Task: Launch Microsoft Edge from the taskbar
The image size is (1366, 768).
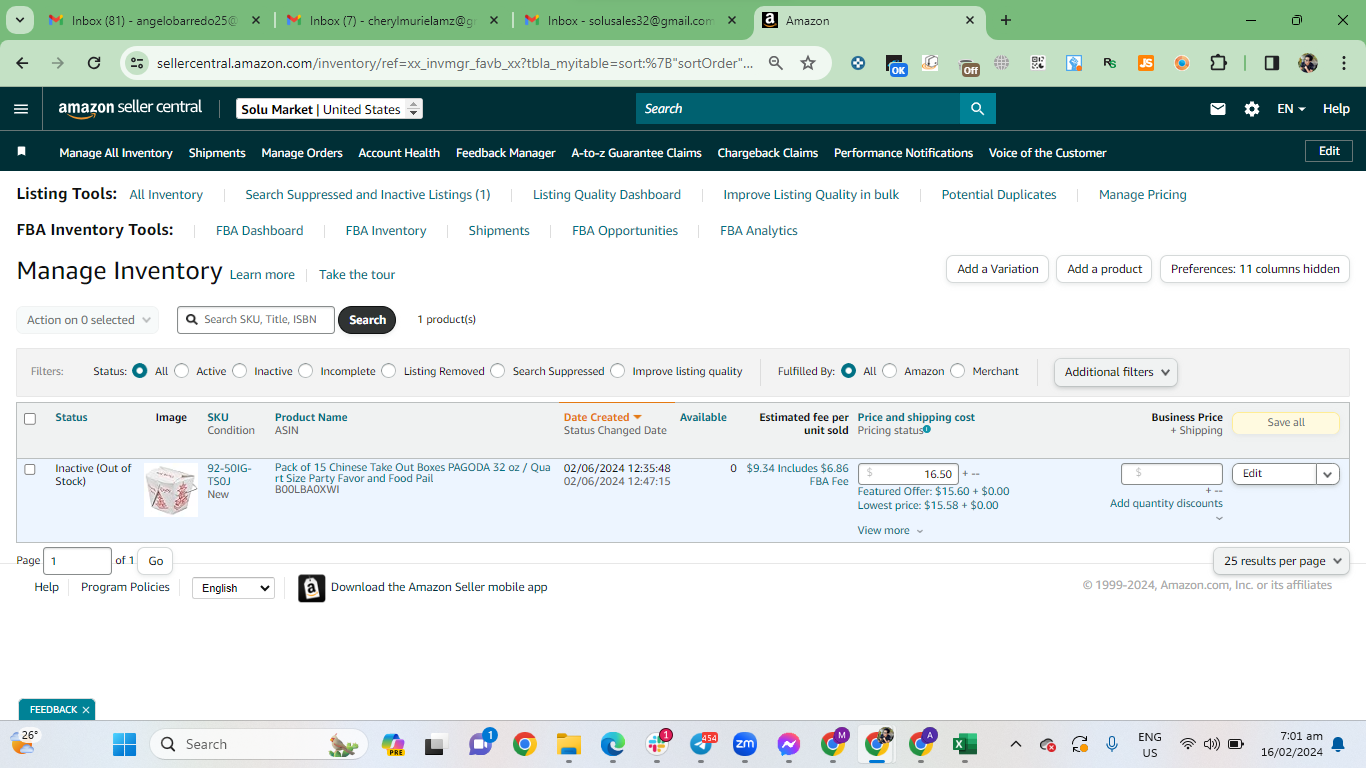Action: (x=612, y=744)
